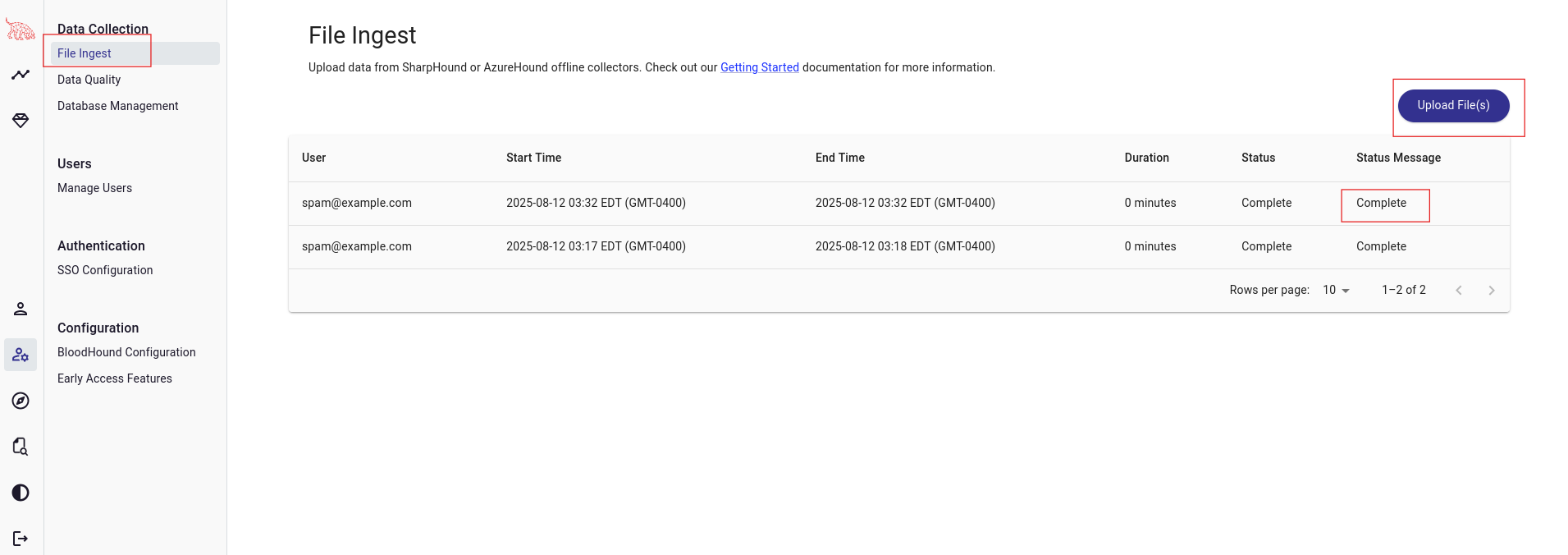Click the logout icon

tap(21, 539)
